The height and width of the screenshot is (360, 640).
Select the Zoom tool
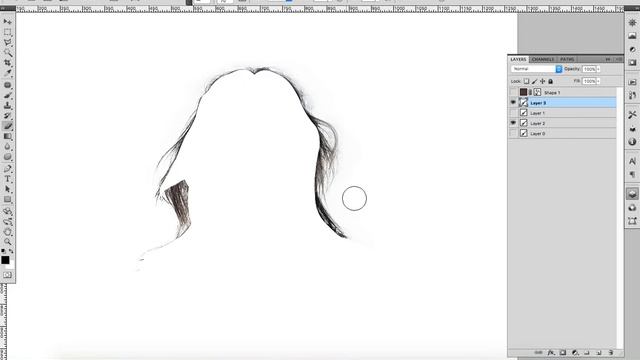[x=7, y=242]
